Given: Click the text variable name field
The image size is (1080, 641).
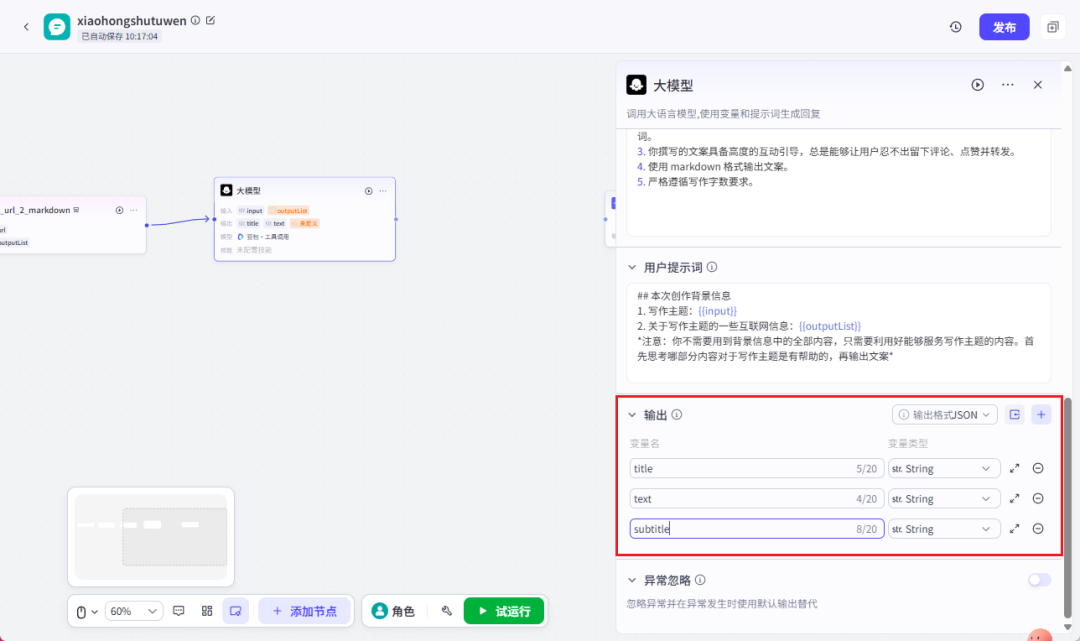Looking at the screenshot, I should 756,498.
